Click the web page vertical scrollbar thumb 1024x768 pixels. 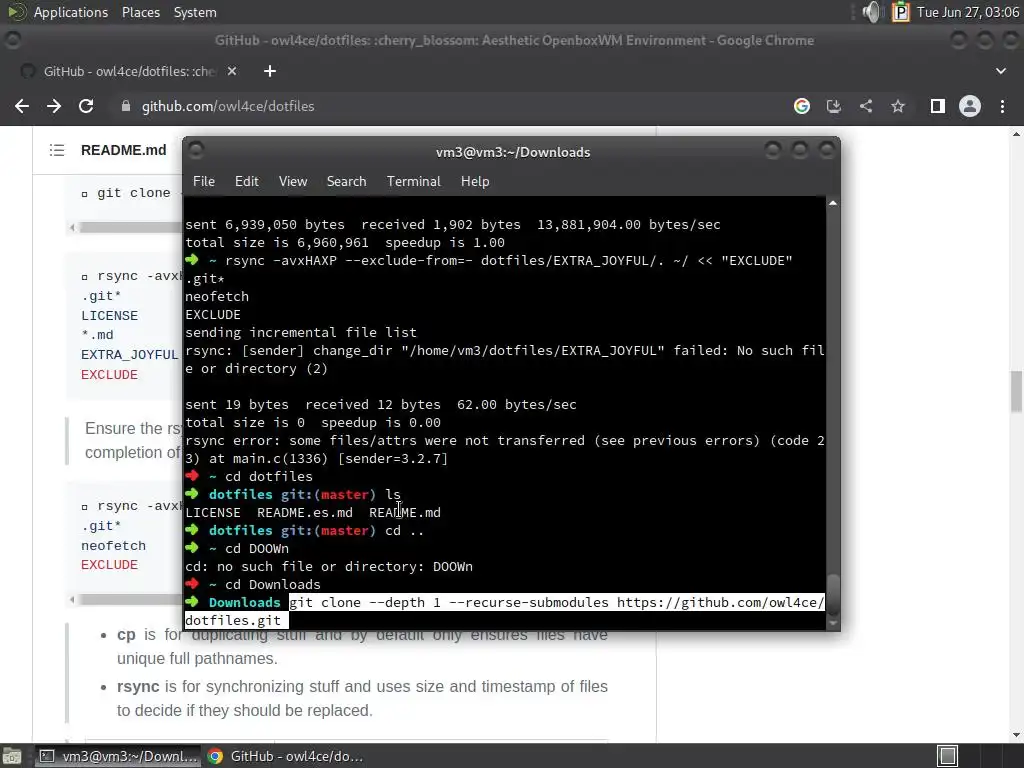(1016, 391)
